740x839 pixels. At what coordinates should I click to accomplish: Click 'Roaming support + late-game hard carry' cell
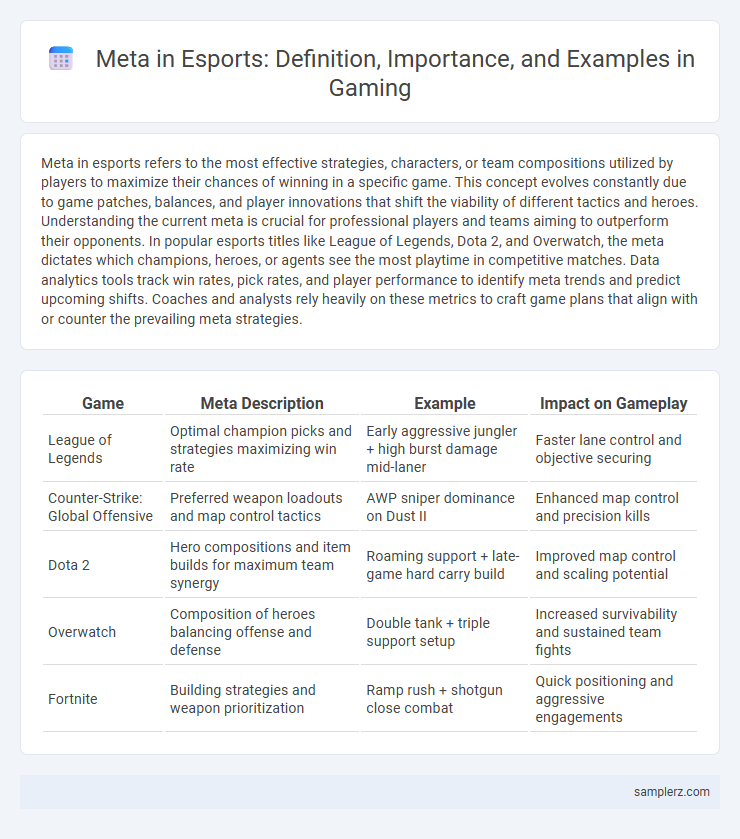[x=445, y=565]
